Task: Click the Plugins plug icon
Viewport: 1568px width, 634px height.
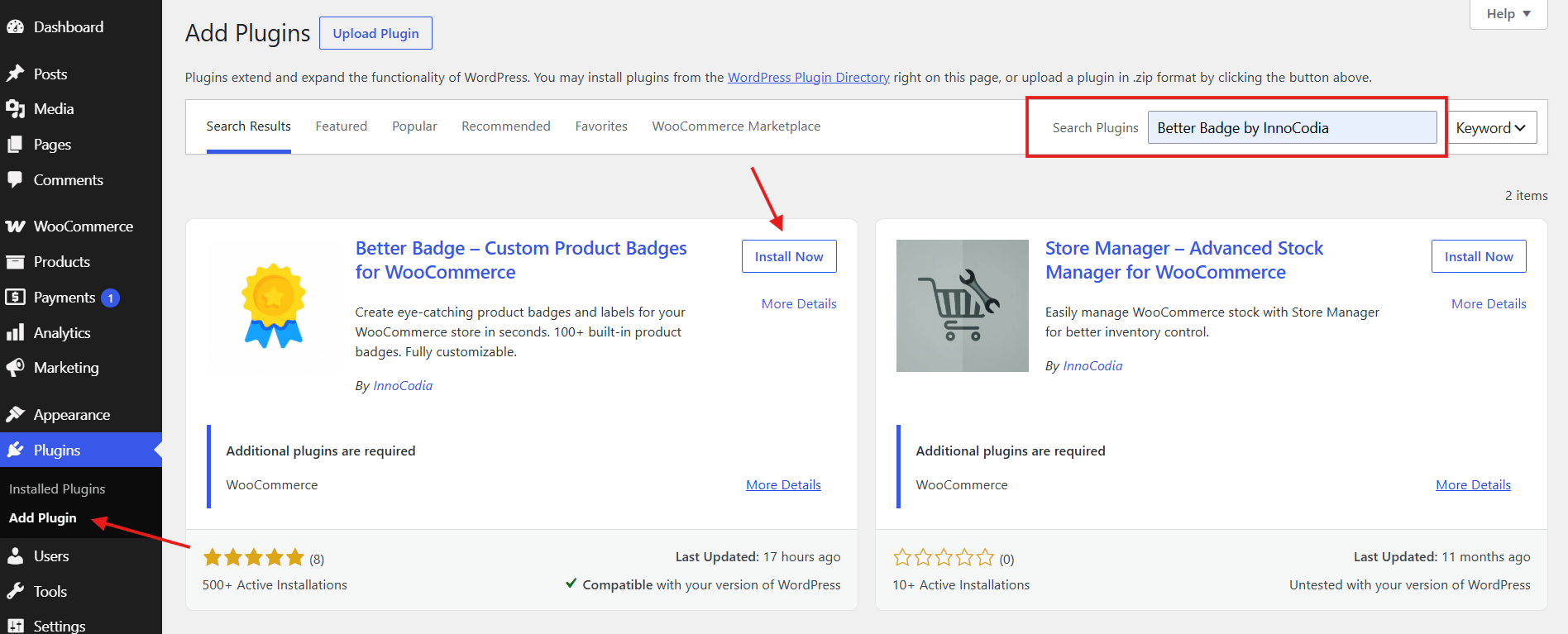Action: pos(15,450)
